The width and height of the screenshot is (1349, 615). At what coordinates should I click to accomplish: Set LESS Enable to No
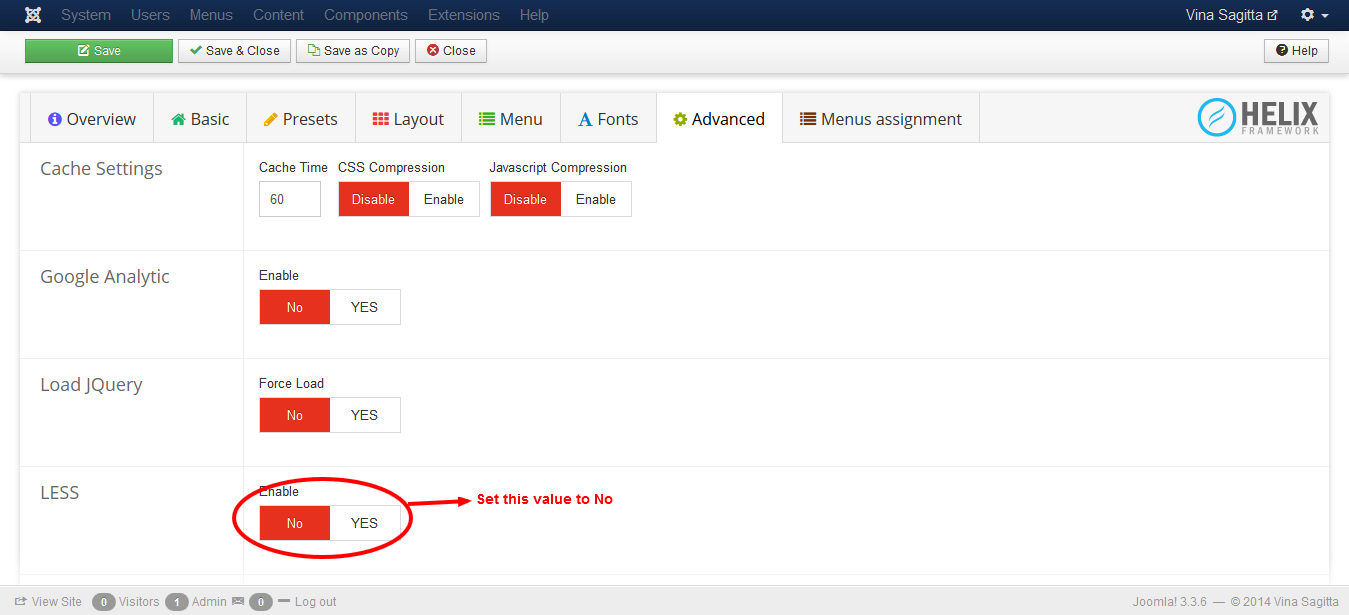[294, 523]
